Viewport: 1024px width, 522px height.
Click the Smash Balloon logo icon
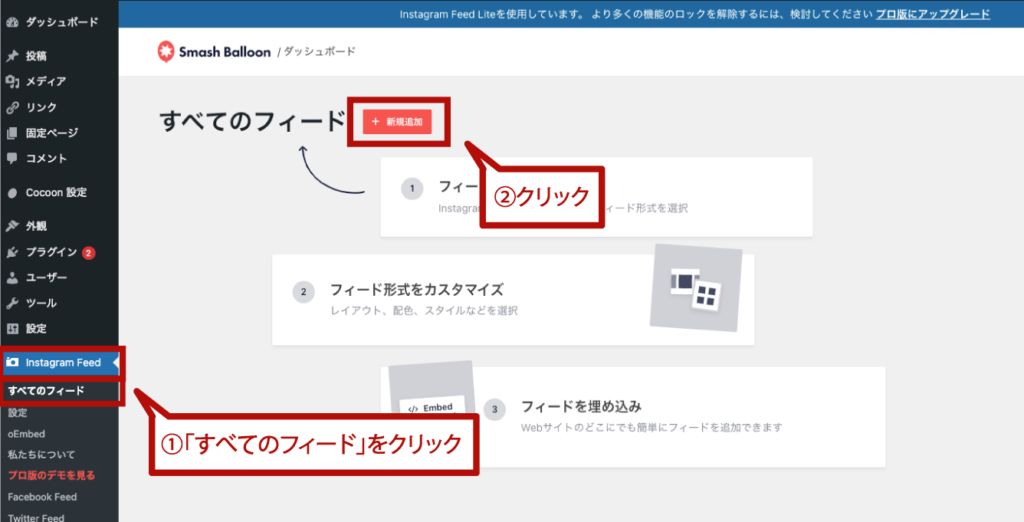[166, 52]
